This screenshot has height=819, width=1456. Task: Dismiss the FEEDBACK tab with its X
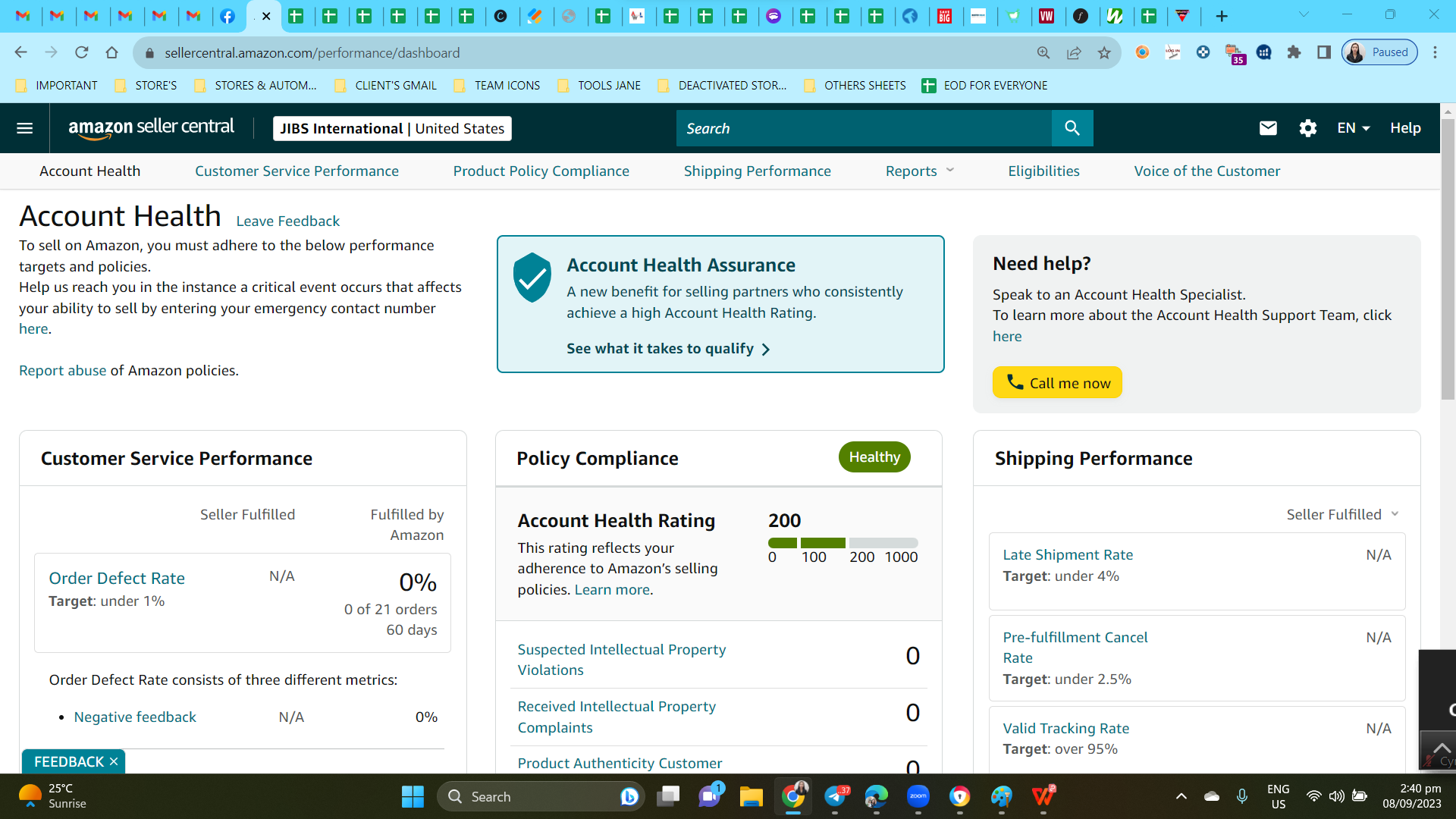click(x=114, y=761)
